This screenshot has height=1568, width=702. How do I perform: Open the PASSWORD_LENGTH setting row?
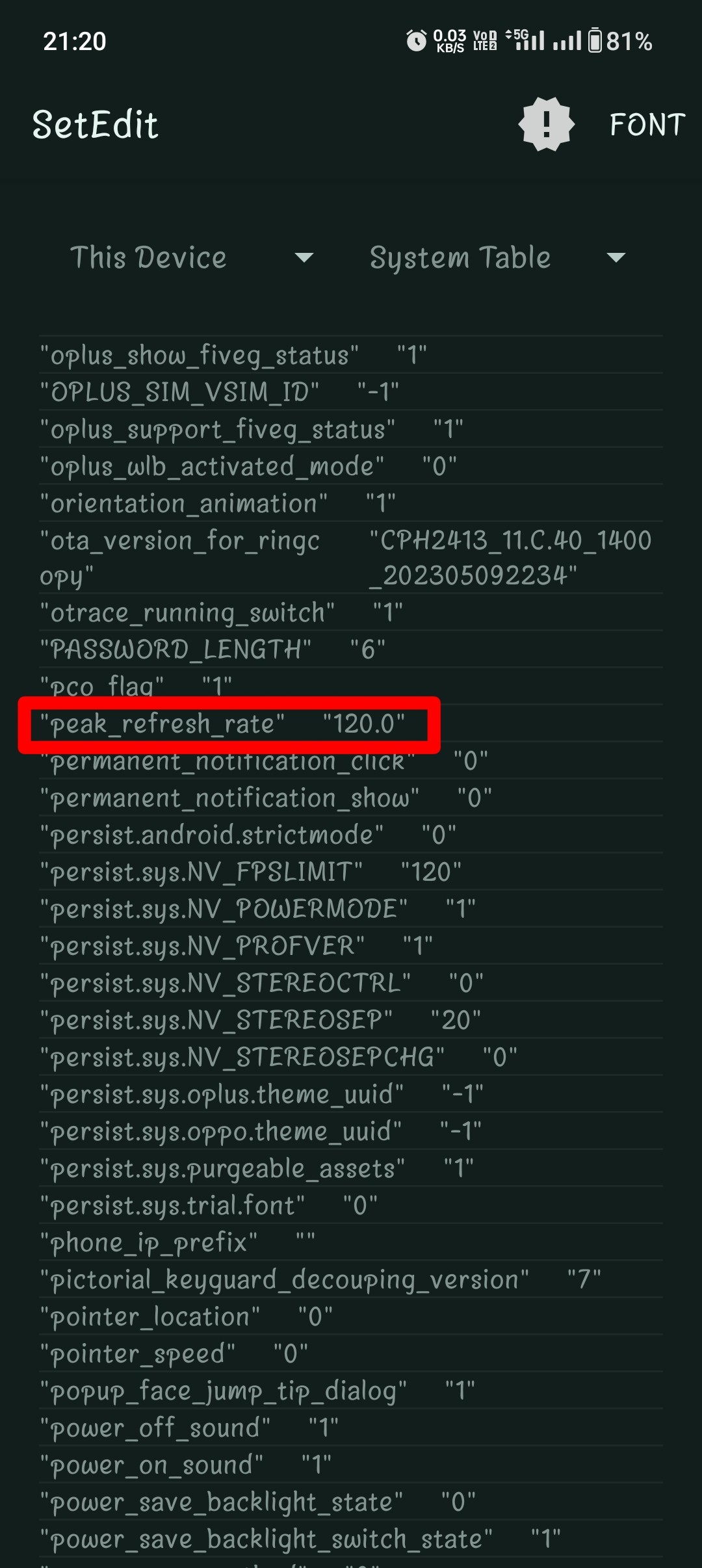pos(175,649)
